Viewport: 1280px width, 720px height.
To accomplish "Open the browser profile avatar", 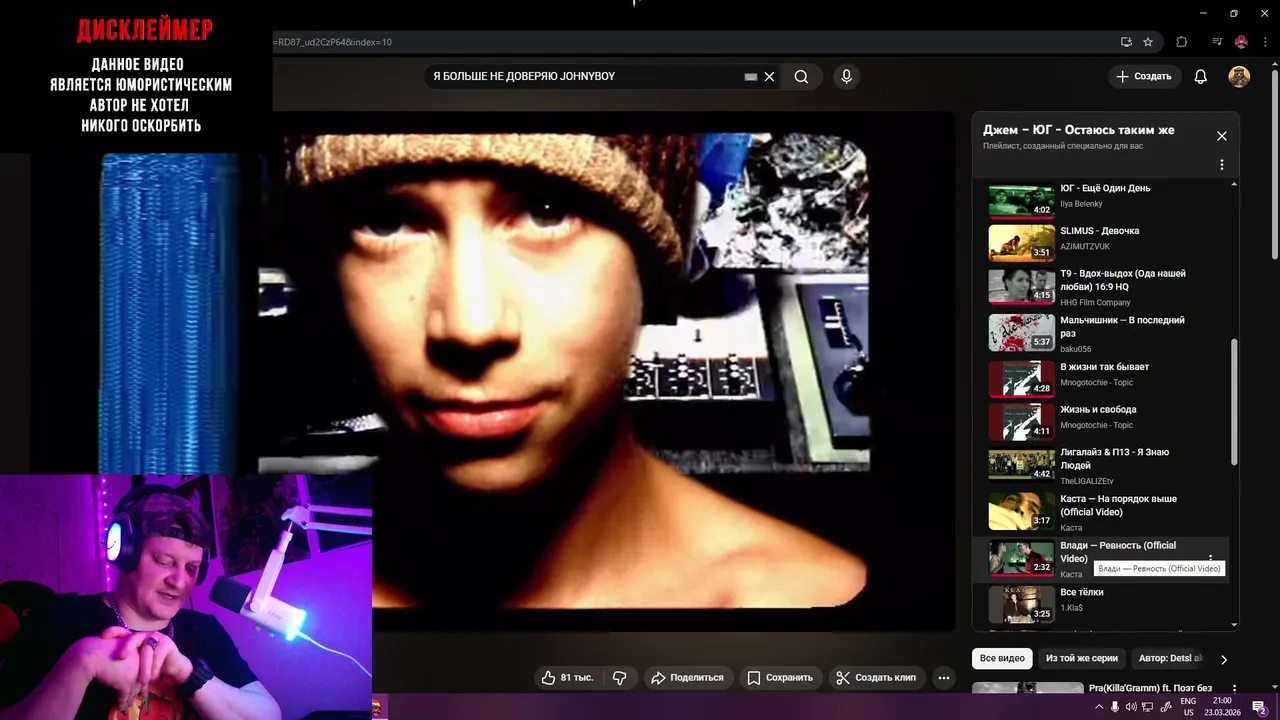I will pyautogui.click(x=1241, y=42).
